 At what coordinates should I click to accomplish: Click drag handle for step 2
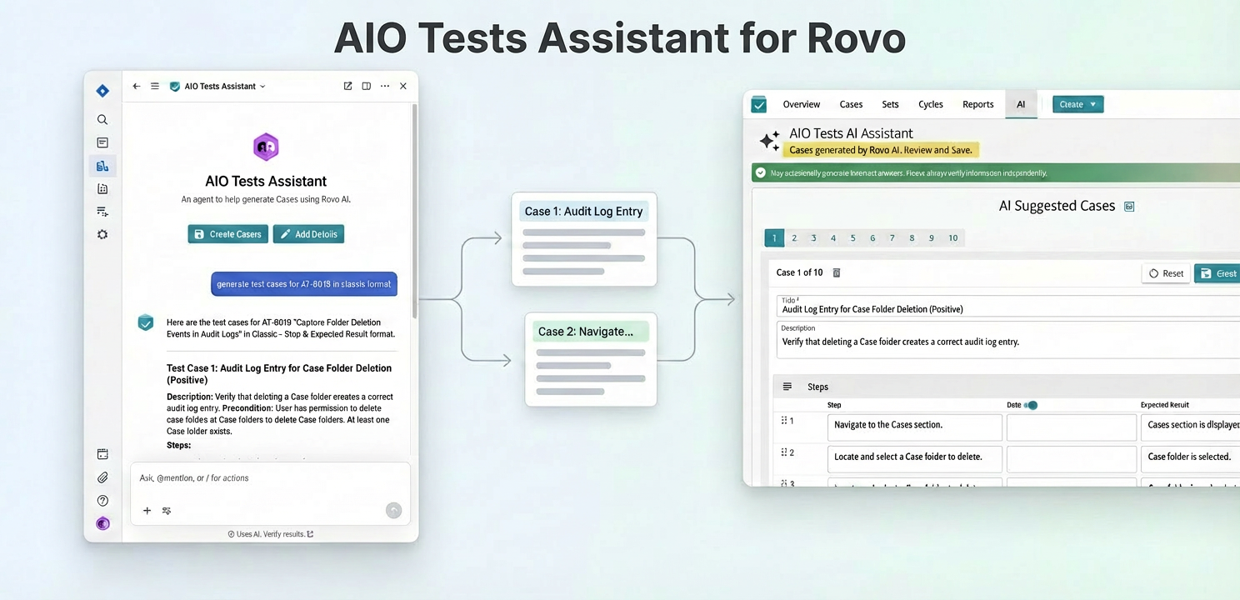tap(784, 453)
